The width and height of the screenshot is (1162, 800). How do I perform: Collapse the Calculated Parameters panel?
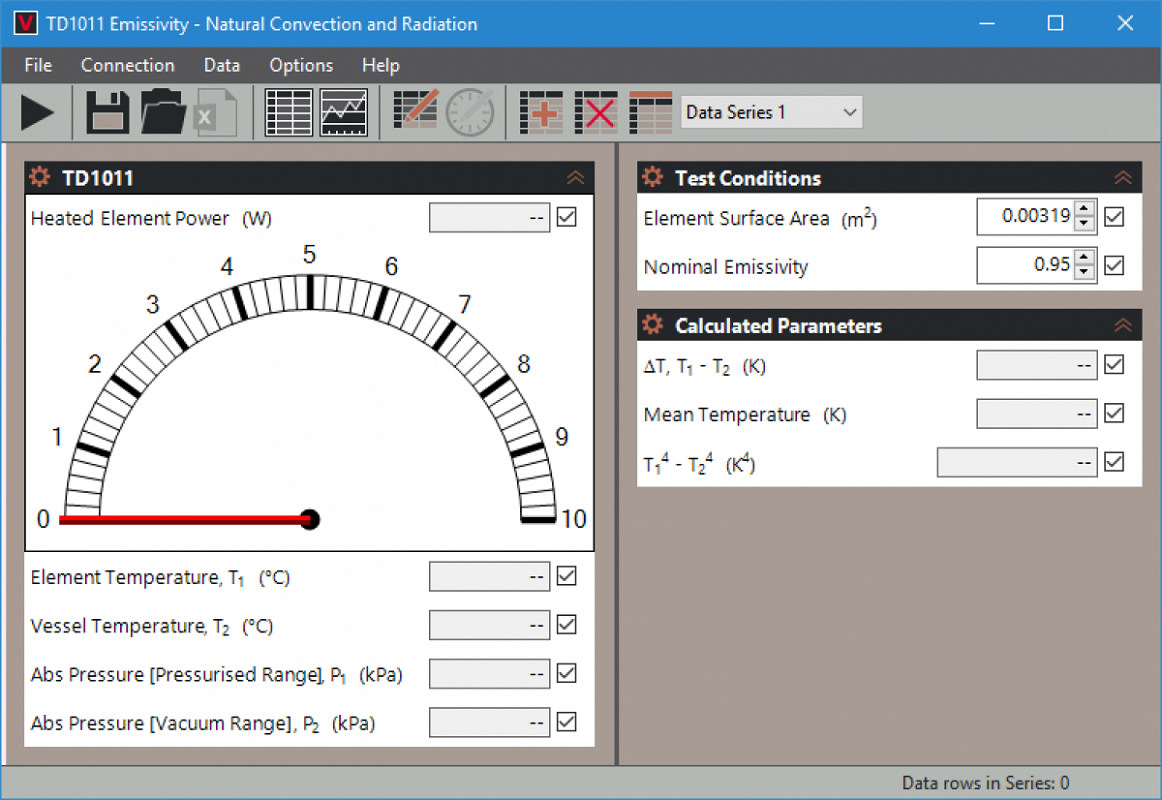pos(1123,325)
